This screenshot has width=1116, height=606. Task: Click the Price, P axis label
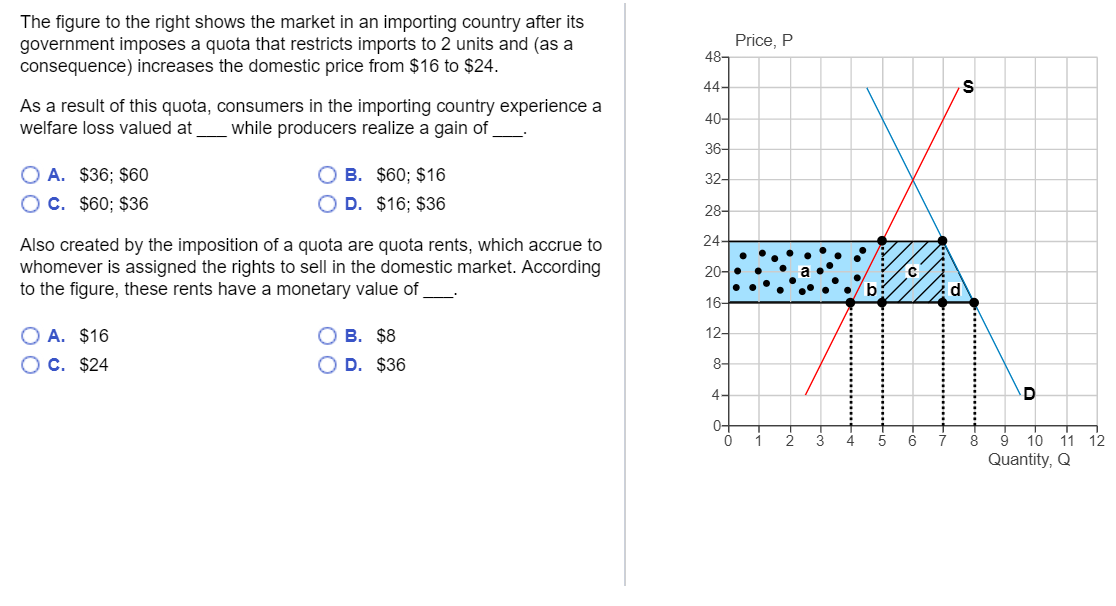[763, 39]
